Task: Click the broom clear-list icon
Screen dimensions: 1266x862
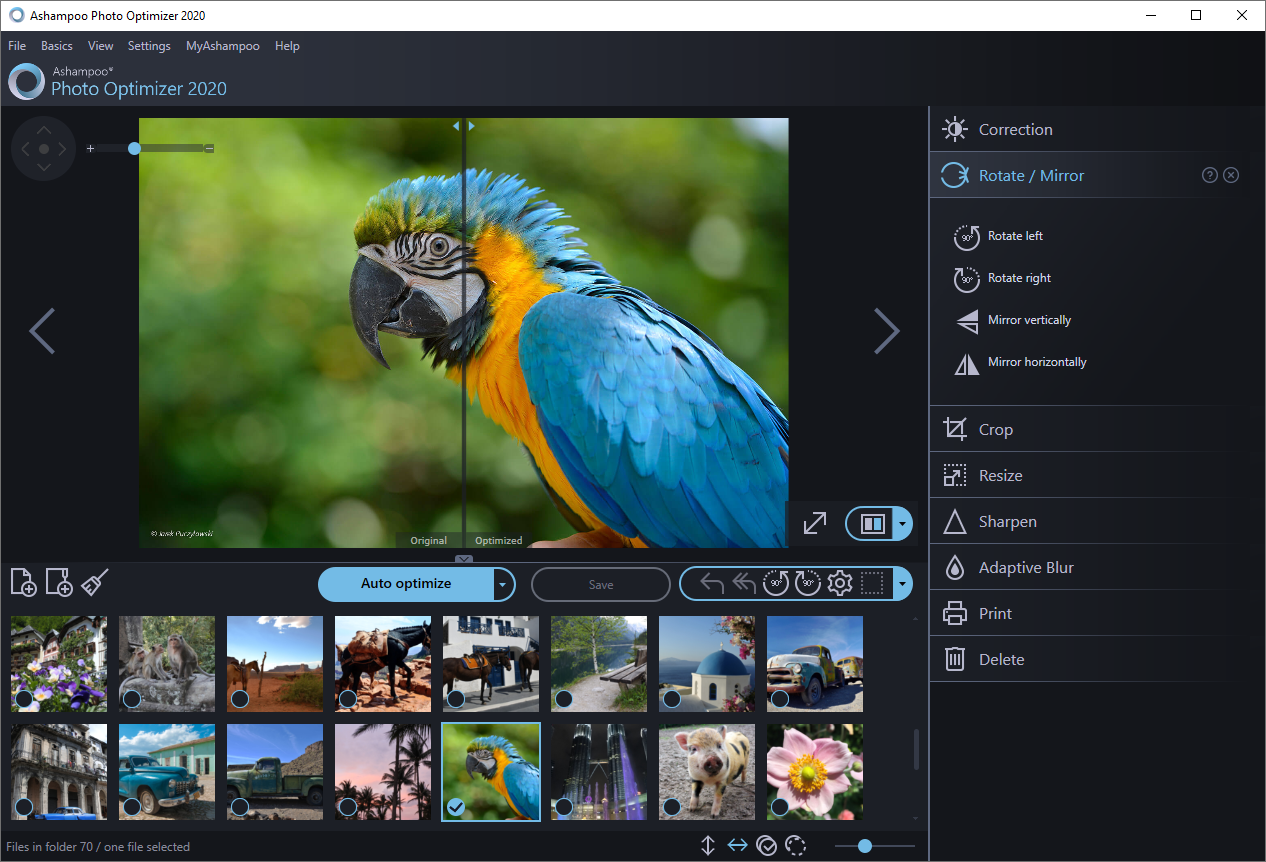Action: [x=95, y=582]
